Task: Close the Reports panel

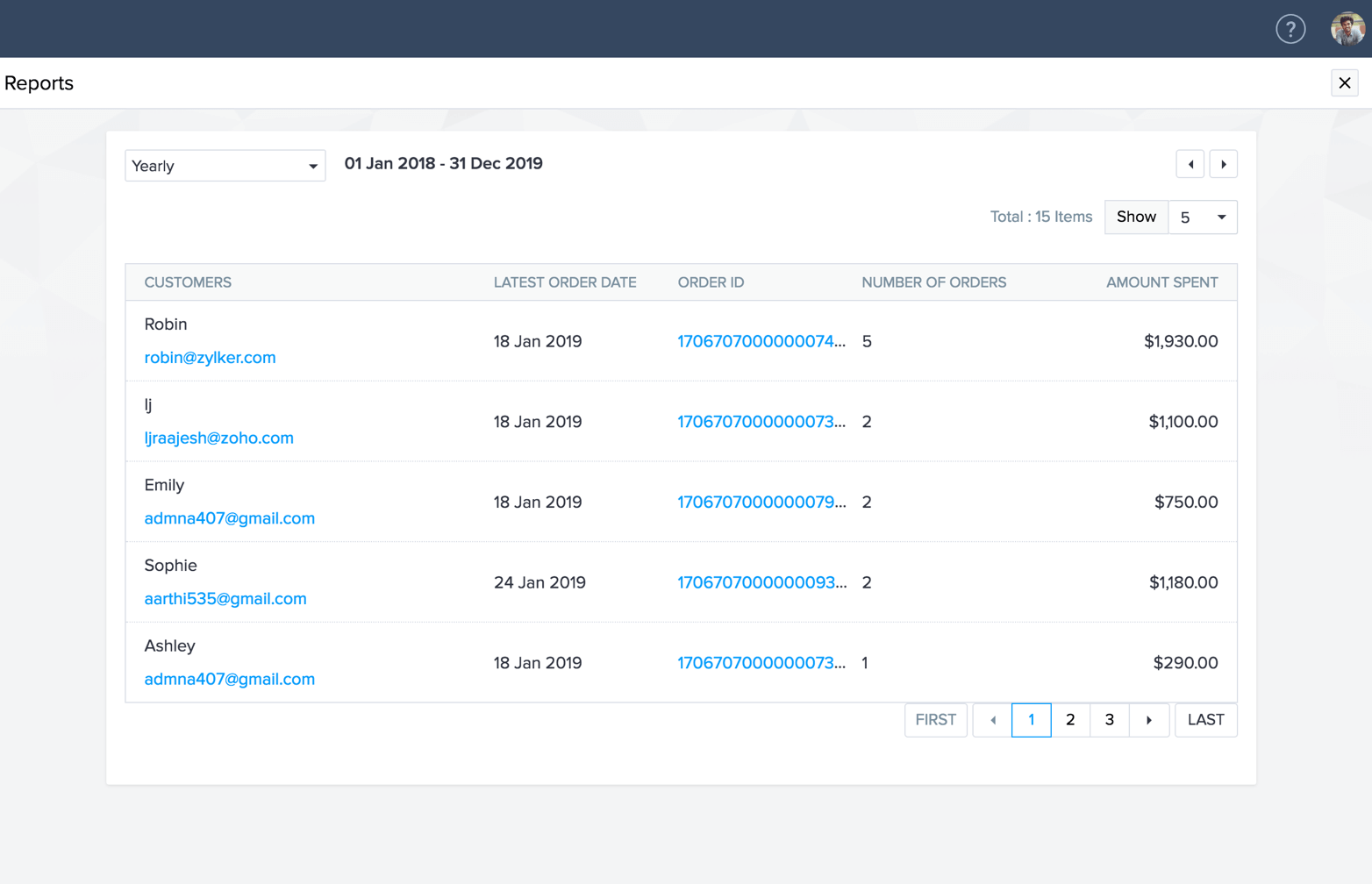Action: (x=1344, y=83)
